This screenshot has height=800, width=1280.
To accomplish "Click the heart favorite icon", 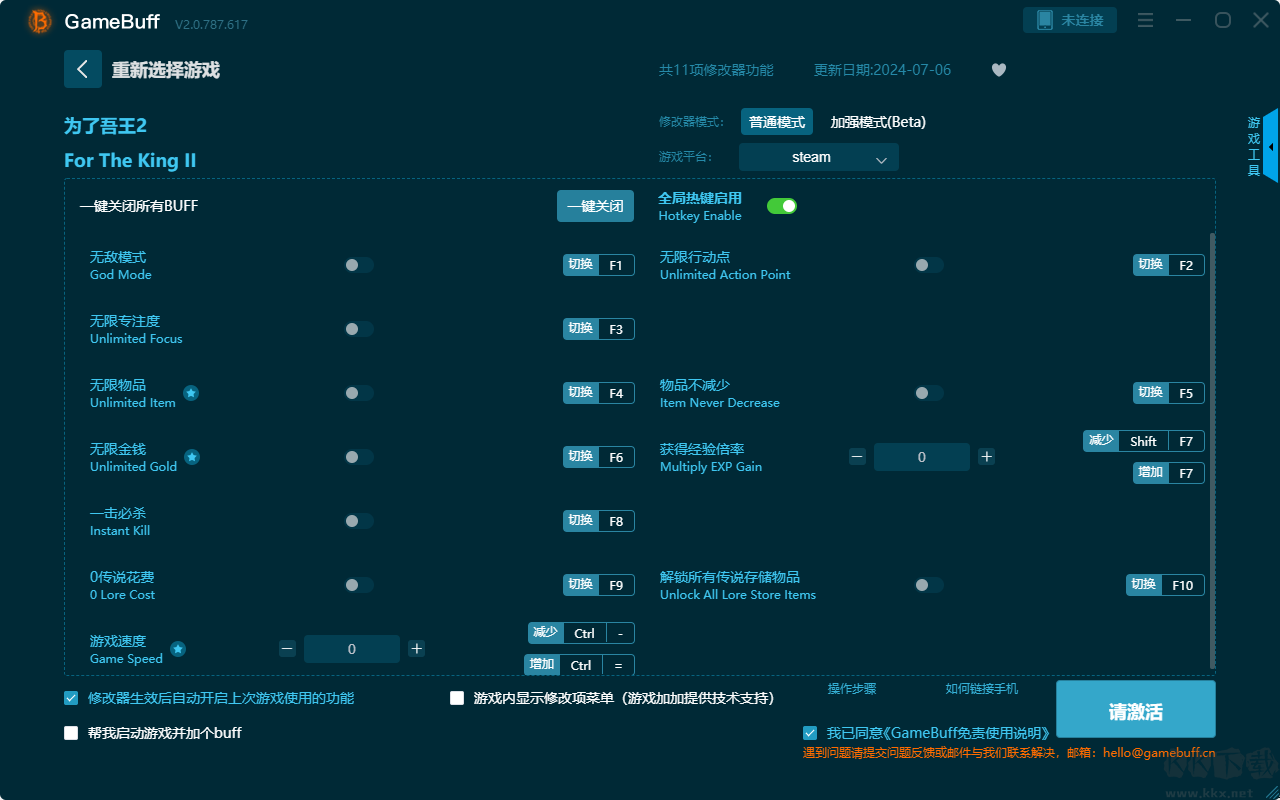I will pos(999,70).
